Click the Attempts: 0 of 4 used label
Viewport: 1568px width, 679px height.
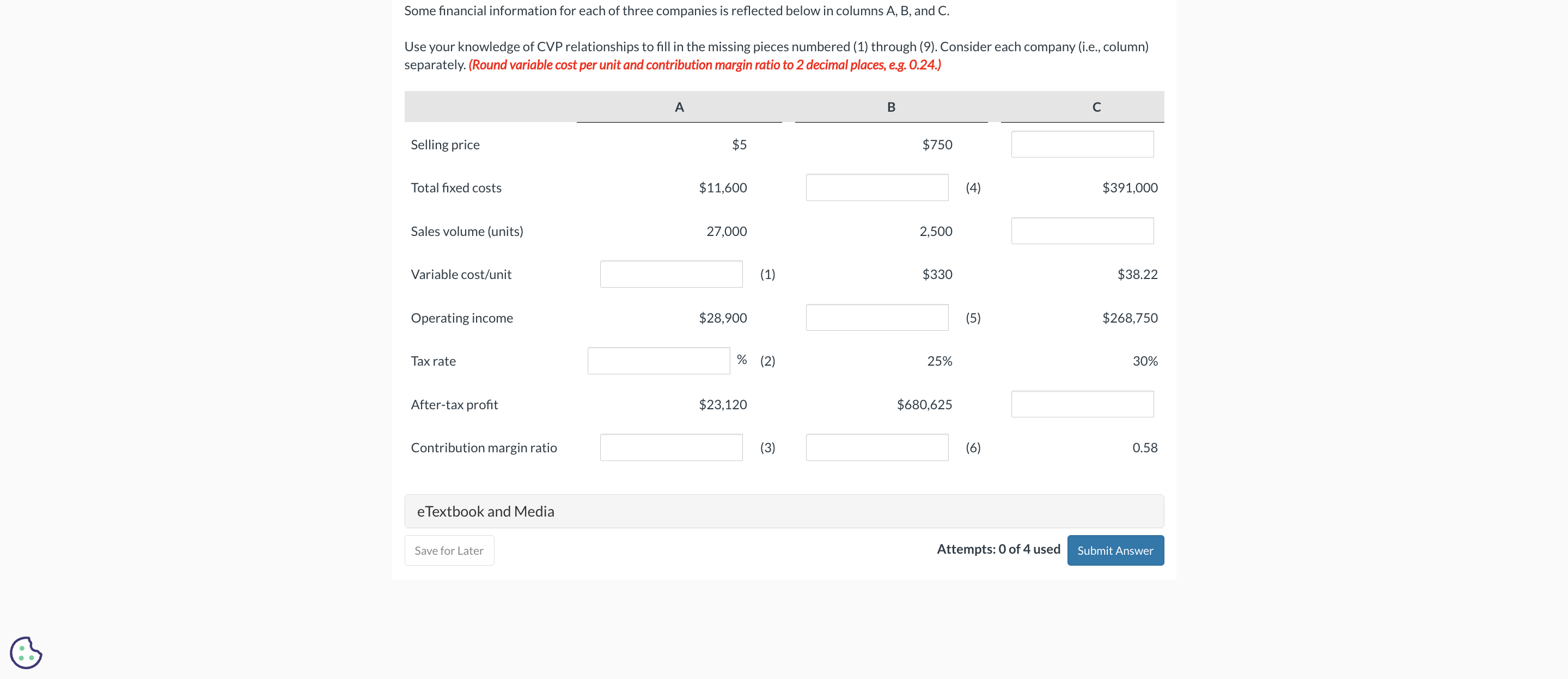point(998,549)
